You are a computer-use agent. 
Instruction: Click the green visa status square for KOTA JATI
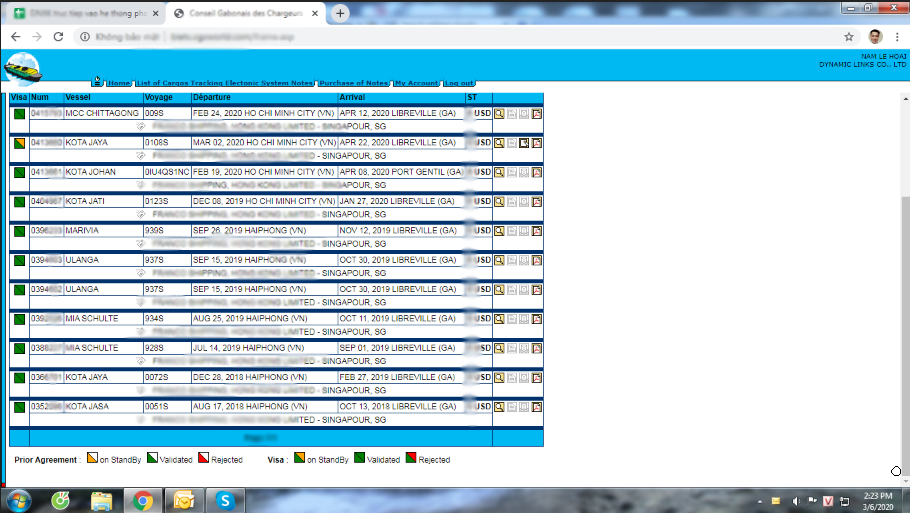click(19, 202)
